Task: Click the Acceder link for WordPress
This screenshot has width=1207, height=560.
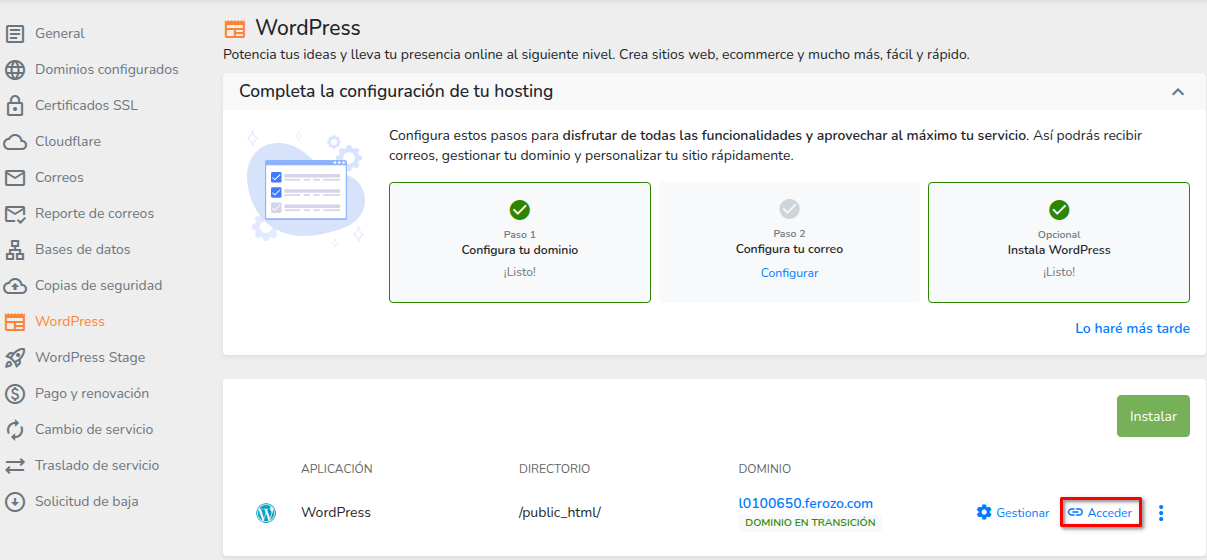Action: (x=1100, y=513)
